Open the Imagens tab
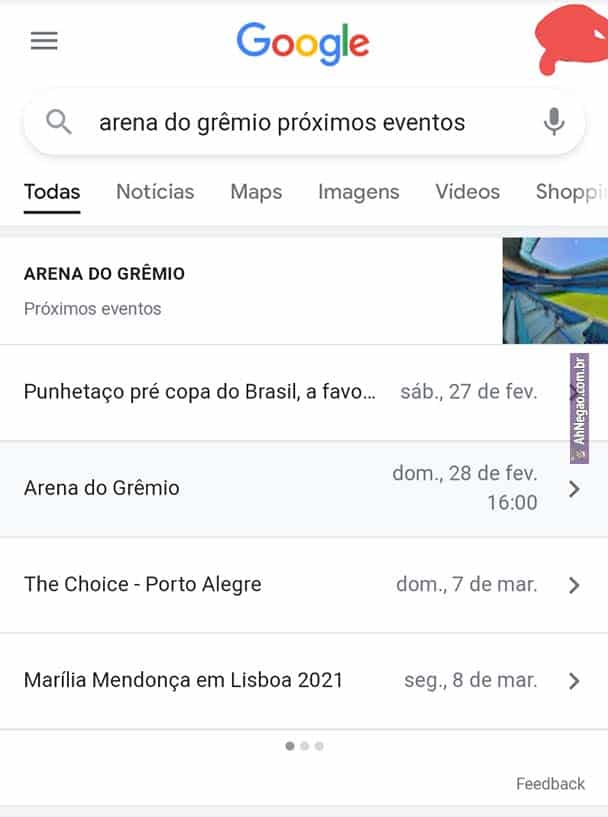The height and width of the screenshot is (817, 608). click(358, 191)
